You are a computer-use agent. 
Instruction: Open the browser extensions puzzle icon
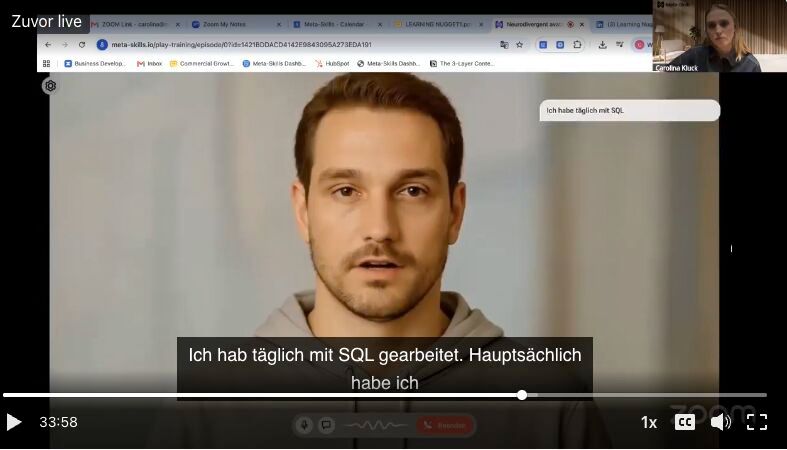point(577,45)
